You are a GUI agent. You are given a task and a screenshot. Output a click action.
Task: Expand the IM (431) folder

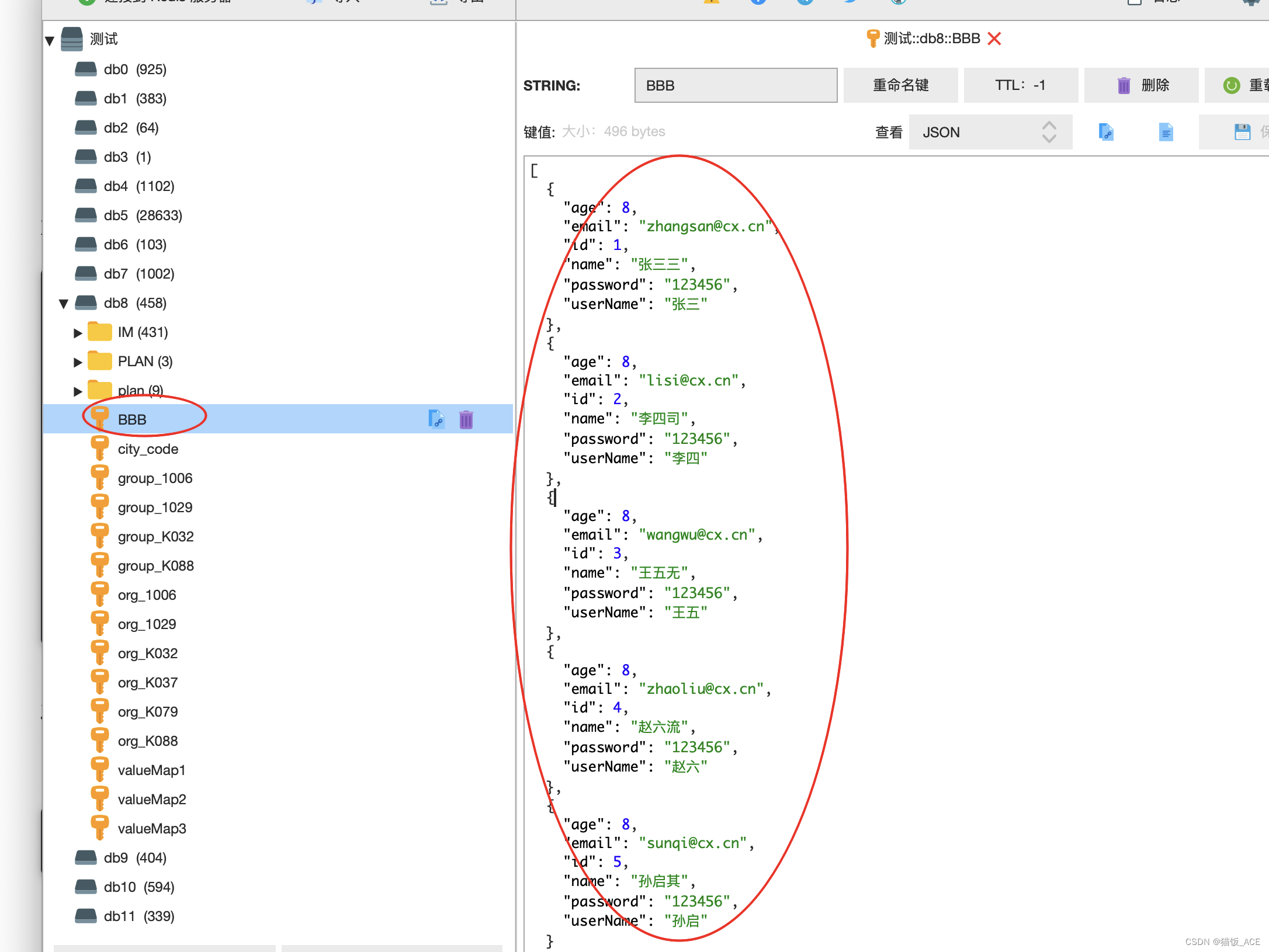78,333
